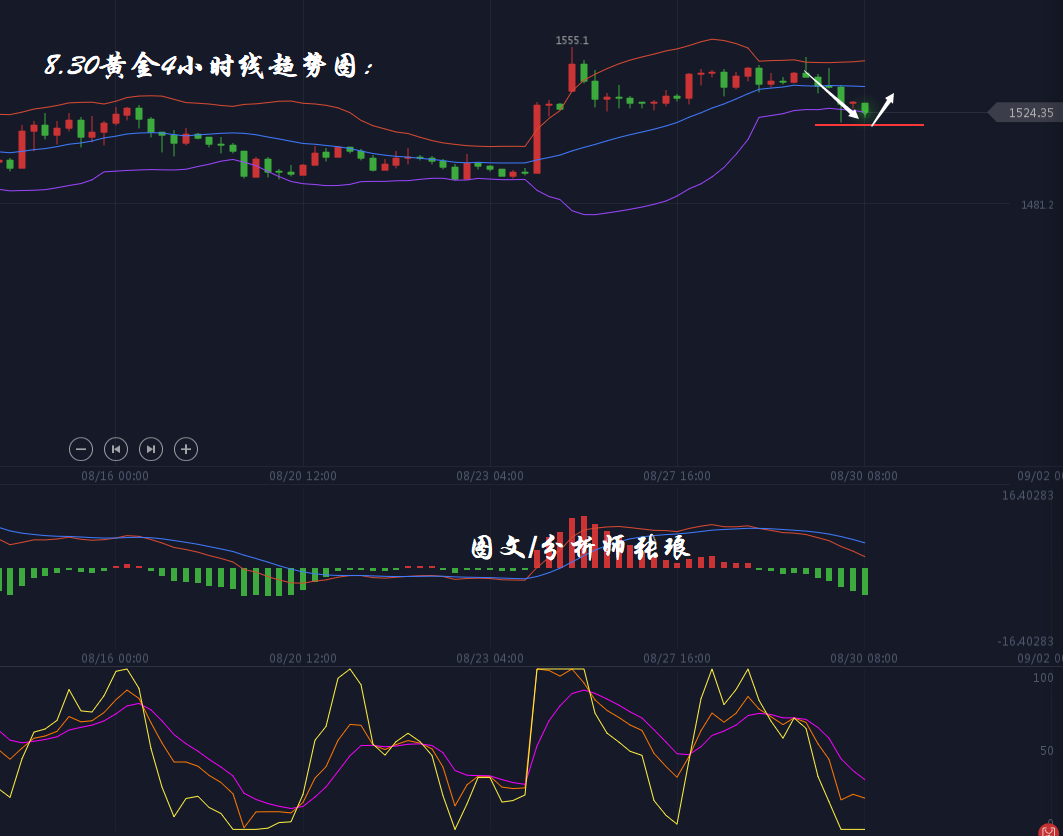
Task: Click 08/23 04:00 on main chart time axis
Action: (490, 476)
